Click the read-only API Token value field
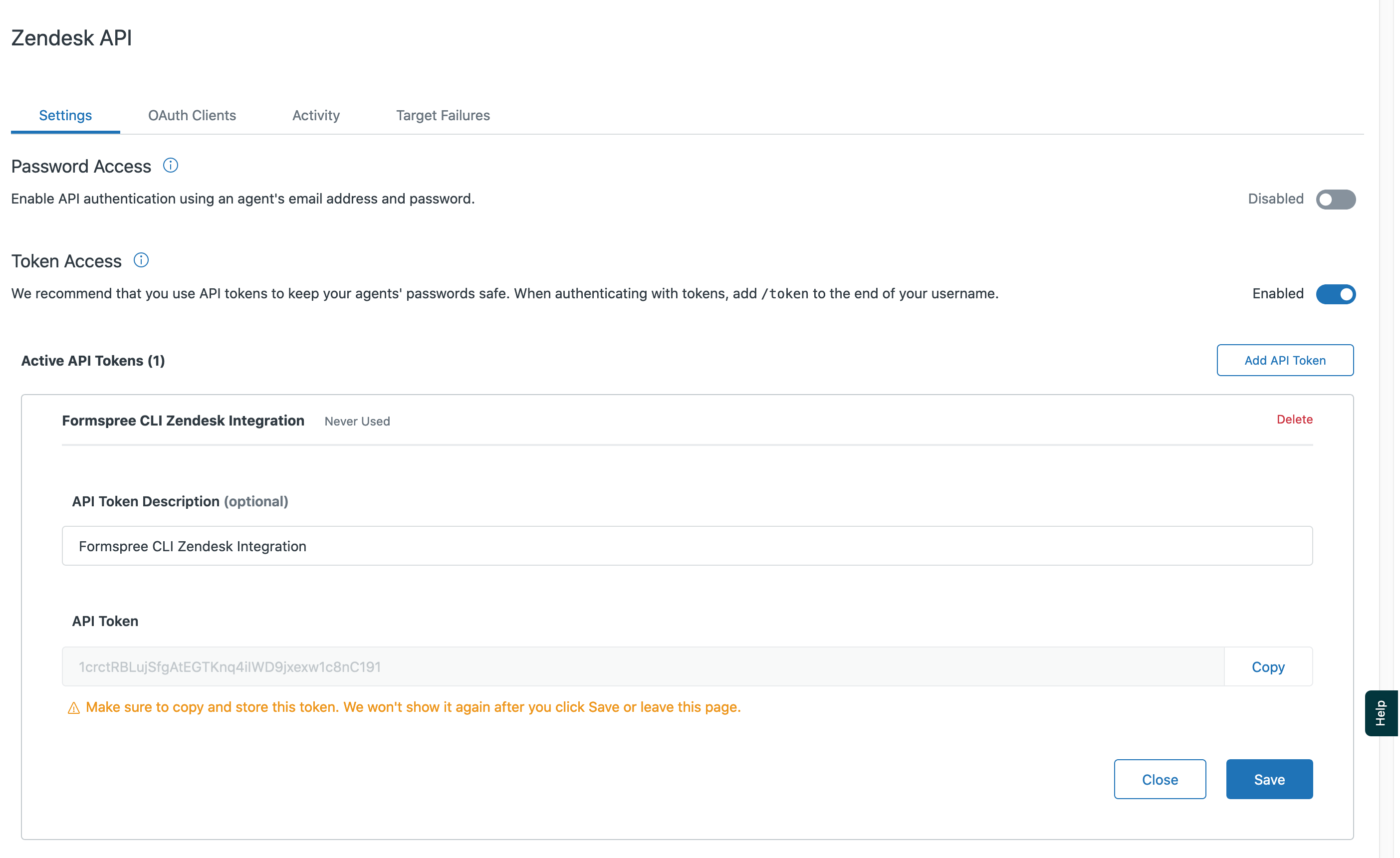Image resolution: width=1400 pixels, height=858 pixels. [x=642, y=666]
